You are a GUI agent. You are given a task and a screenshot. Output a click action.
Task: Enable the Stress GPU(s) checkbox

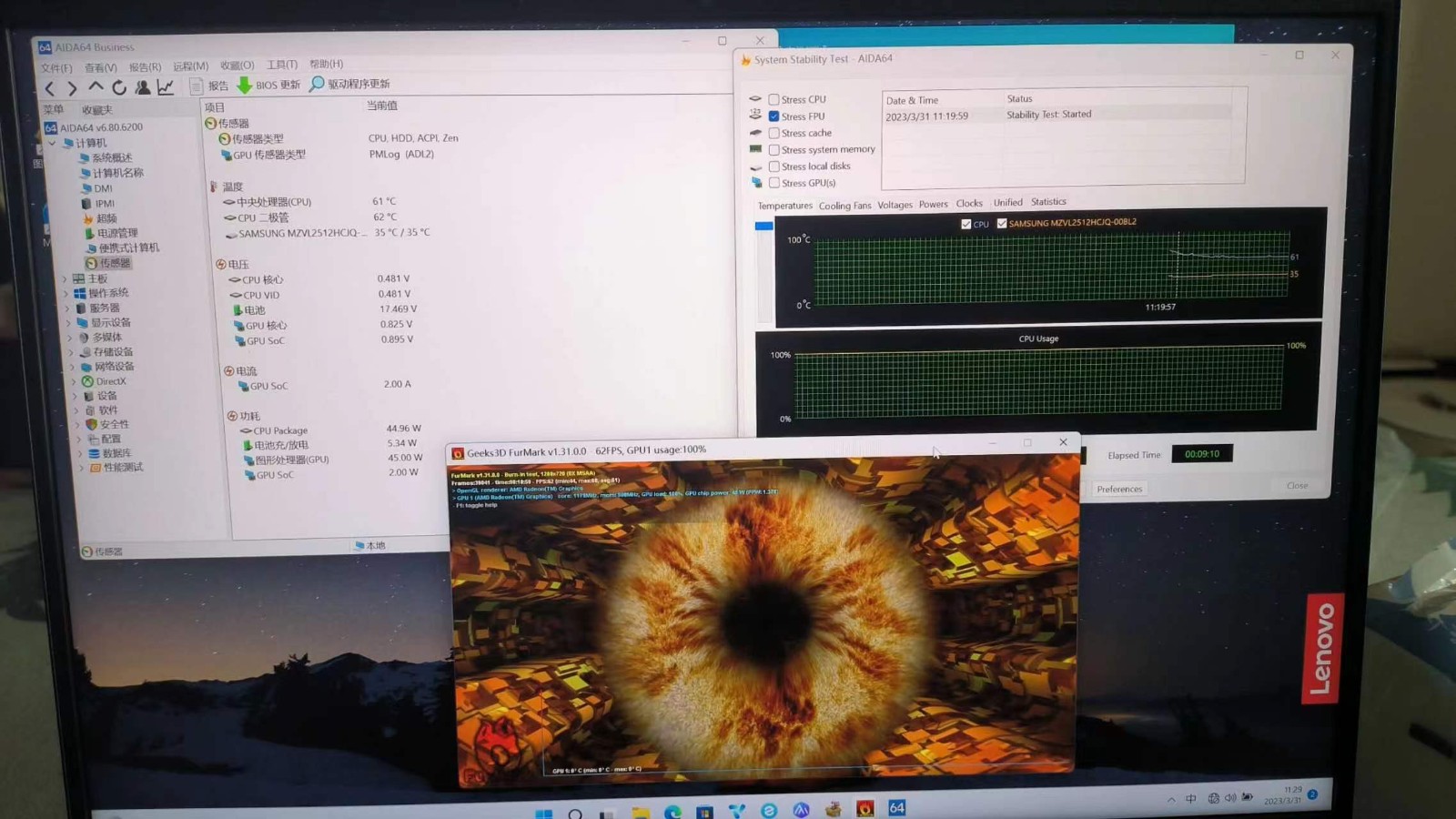[774, 183]
